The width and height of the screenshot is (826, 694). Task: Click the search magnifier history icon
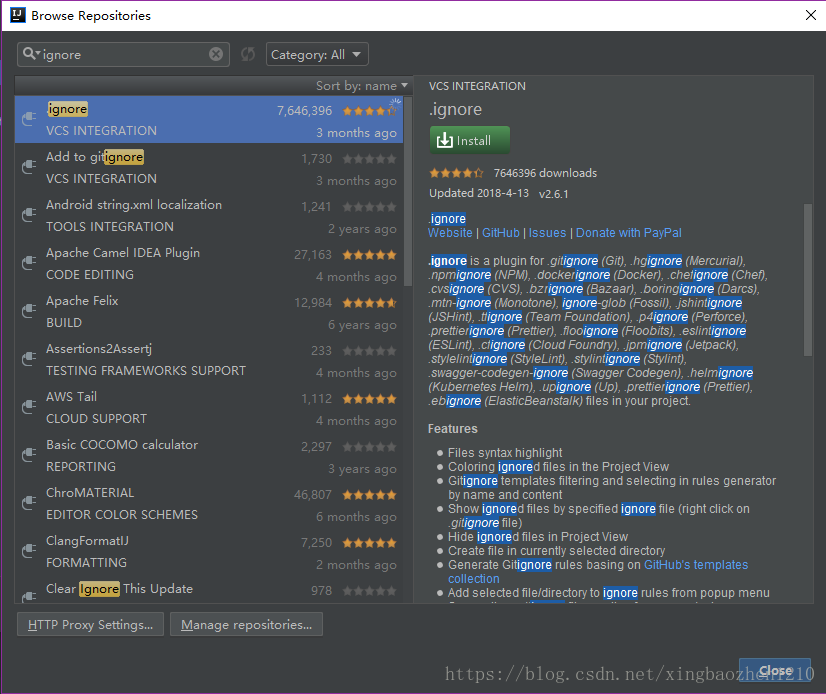(x=31, y=53)
